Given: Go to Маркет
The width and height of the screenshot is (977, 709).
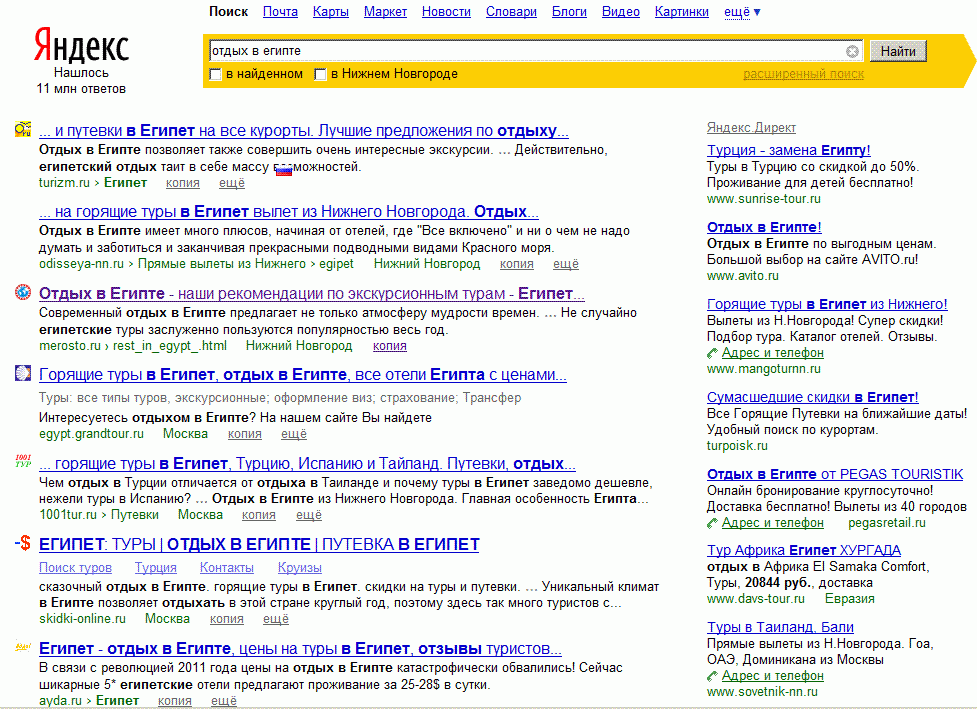Looking at the screenshot, I should coord(385,12).
